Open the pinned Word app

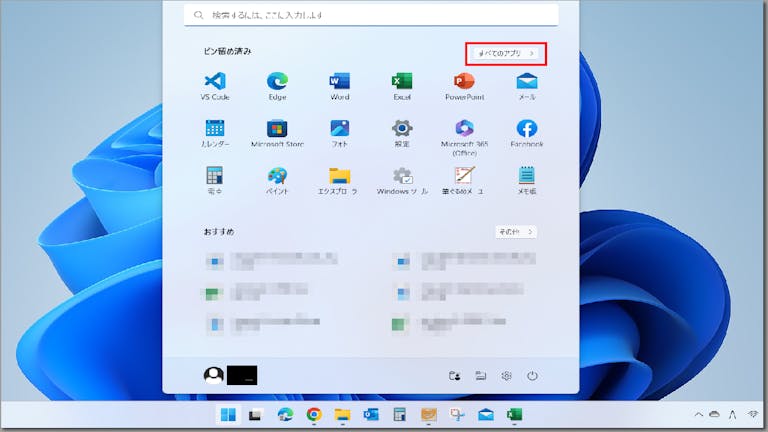point(339,86)
